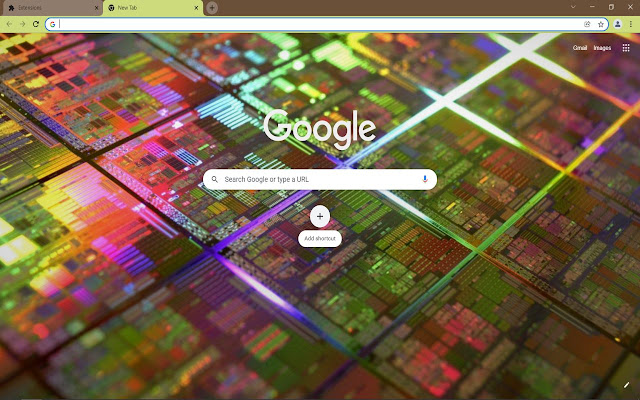This screenshot has width=640, height=400.
Task: Close the New Tab tab
Action: (196, 8)
